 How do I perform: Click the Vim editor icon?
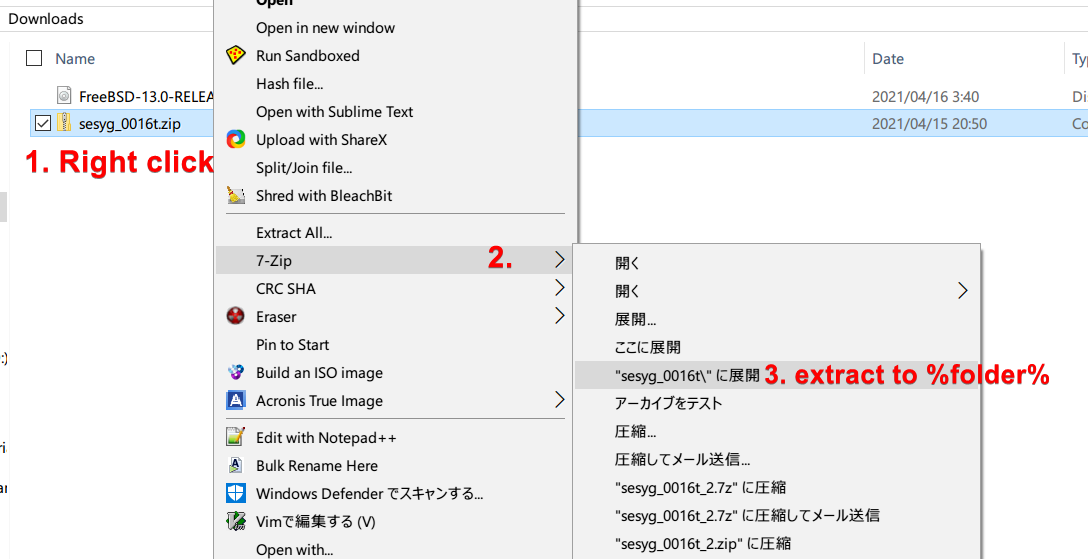coord(236,522)
